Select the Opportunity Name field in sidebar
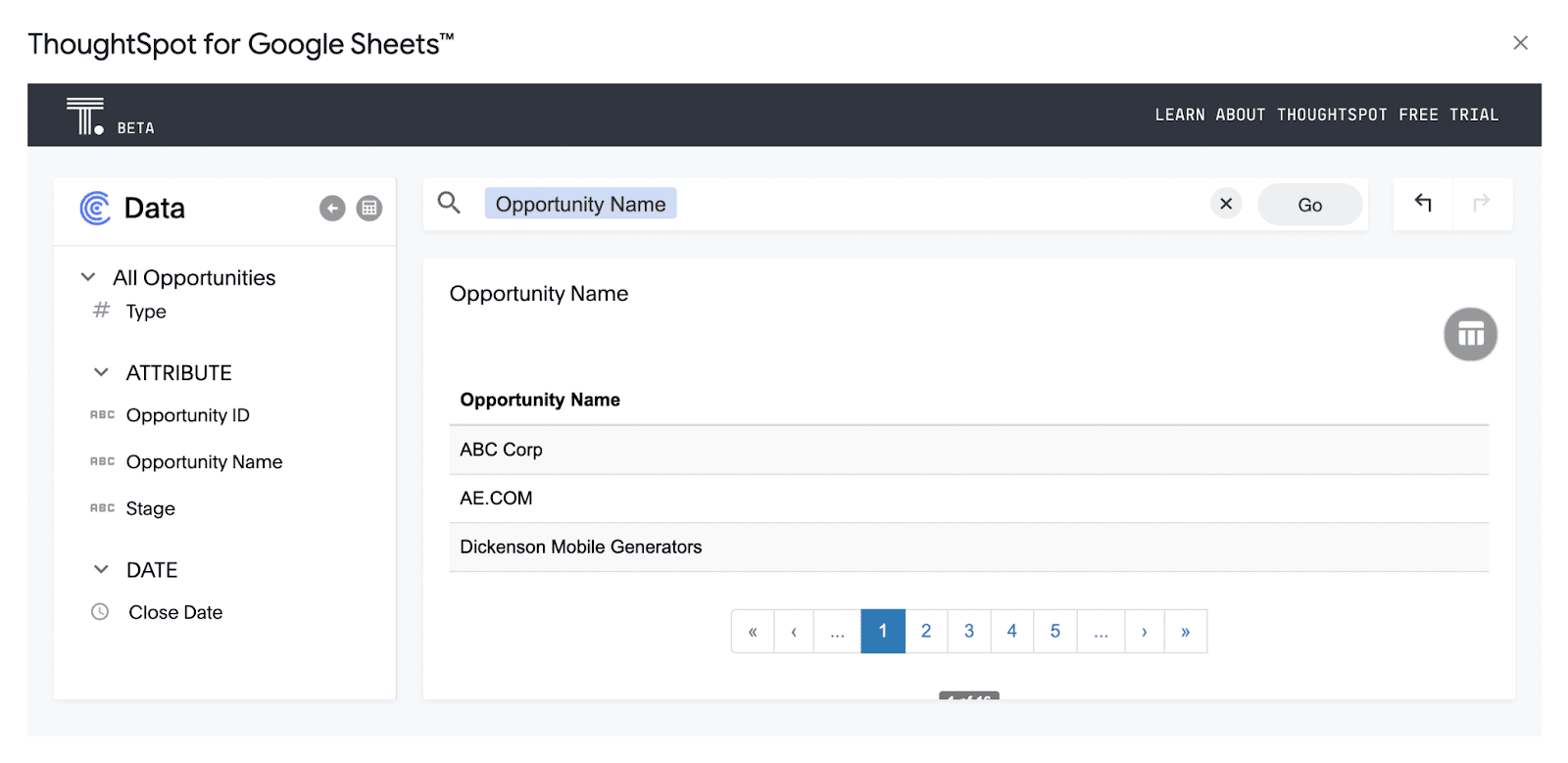The height and width of the screenshot is (763, 1568). coord(204,462)
